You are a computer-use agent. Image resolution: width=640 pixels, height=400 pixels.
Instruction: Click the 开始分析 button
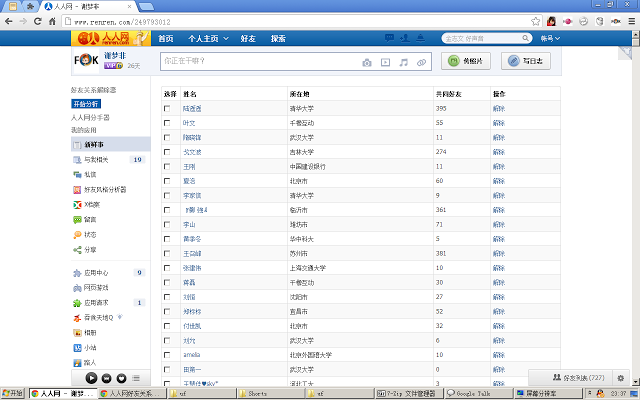[x=86, y=104]
